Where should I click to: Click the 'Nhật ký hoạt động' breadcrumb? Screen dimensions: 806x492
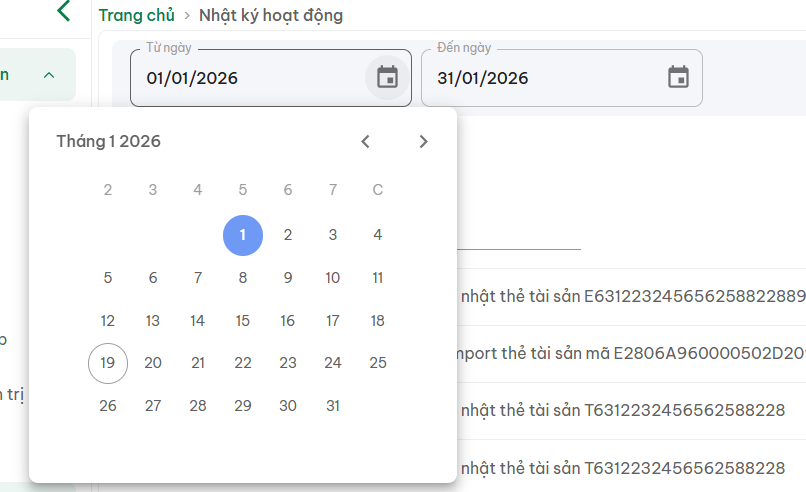271,15
